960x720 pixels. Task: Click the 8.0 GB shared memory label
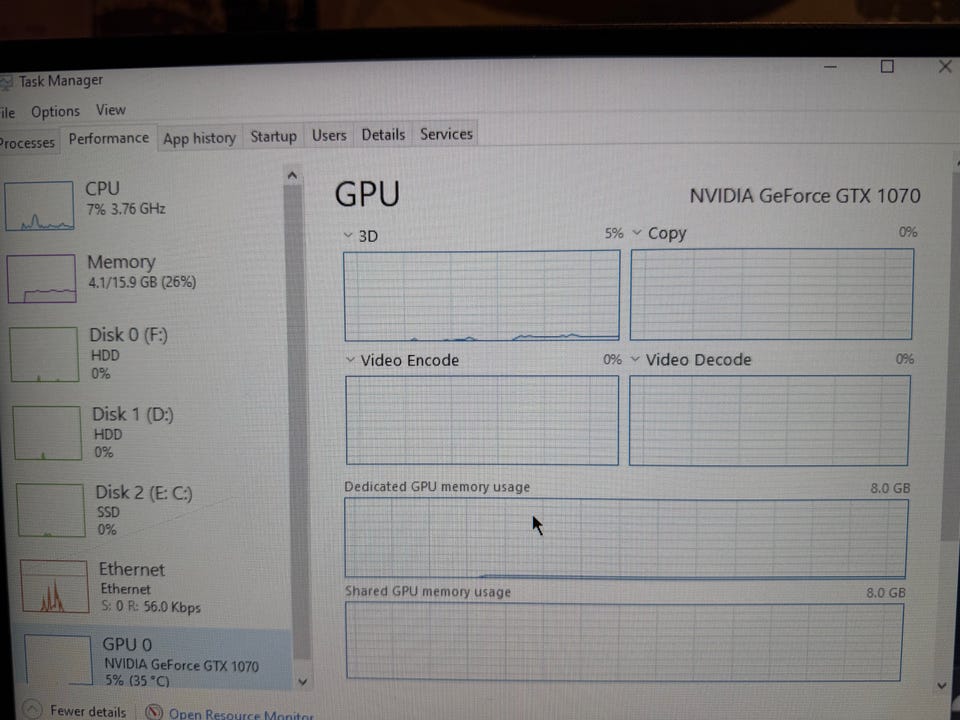[x=885, y=593]
